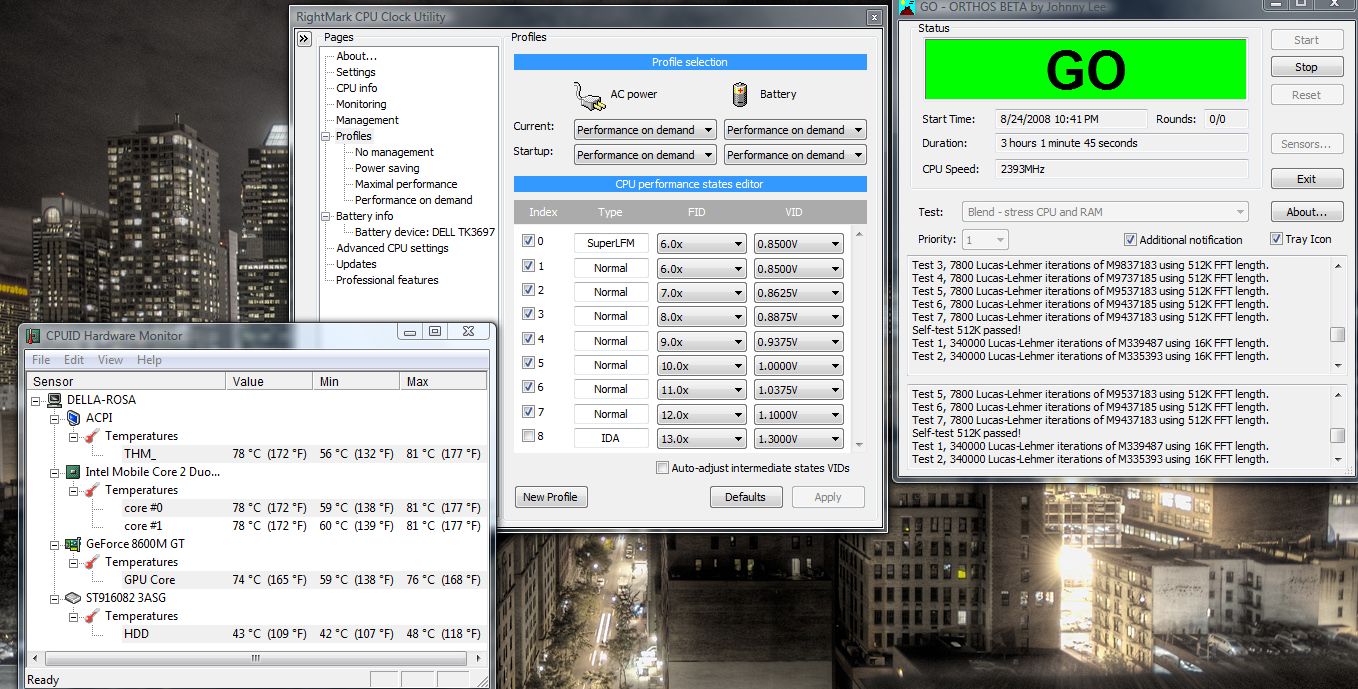This screenshot has width=1358, height=689.
Task: Open the View menu in Hardware Monitor
Action: [111, 360]
